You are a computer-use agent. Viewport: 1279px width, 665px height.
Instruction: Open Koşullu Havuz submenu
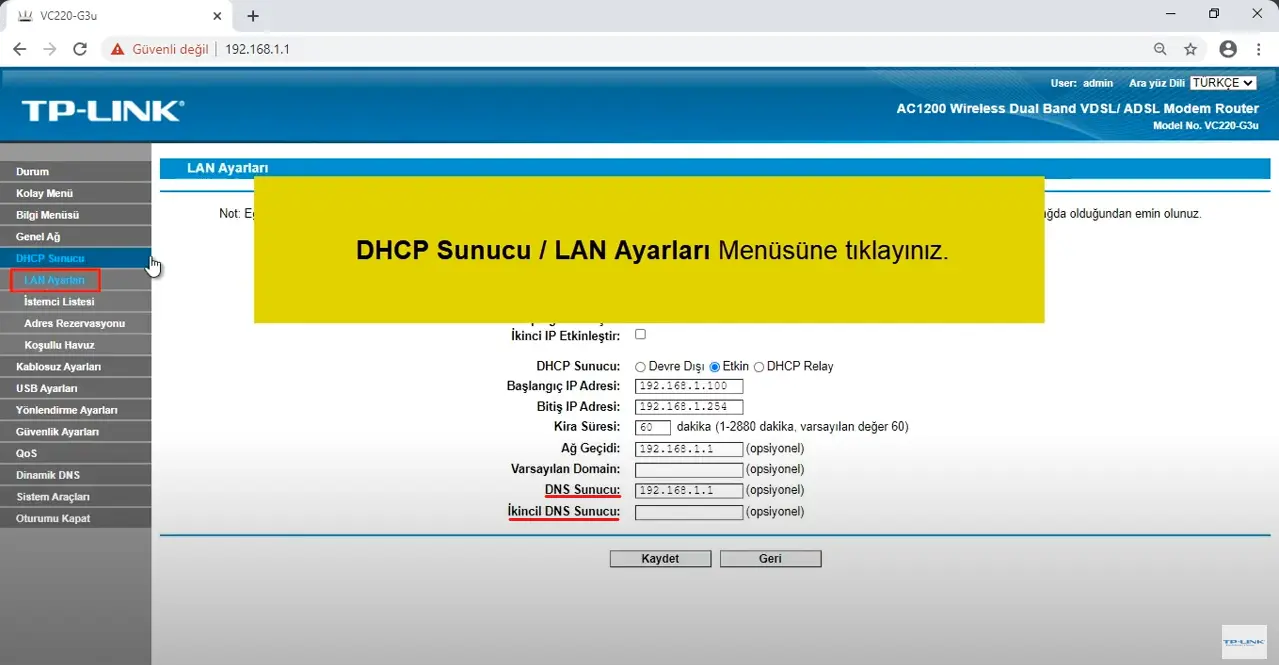76,345
